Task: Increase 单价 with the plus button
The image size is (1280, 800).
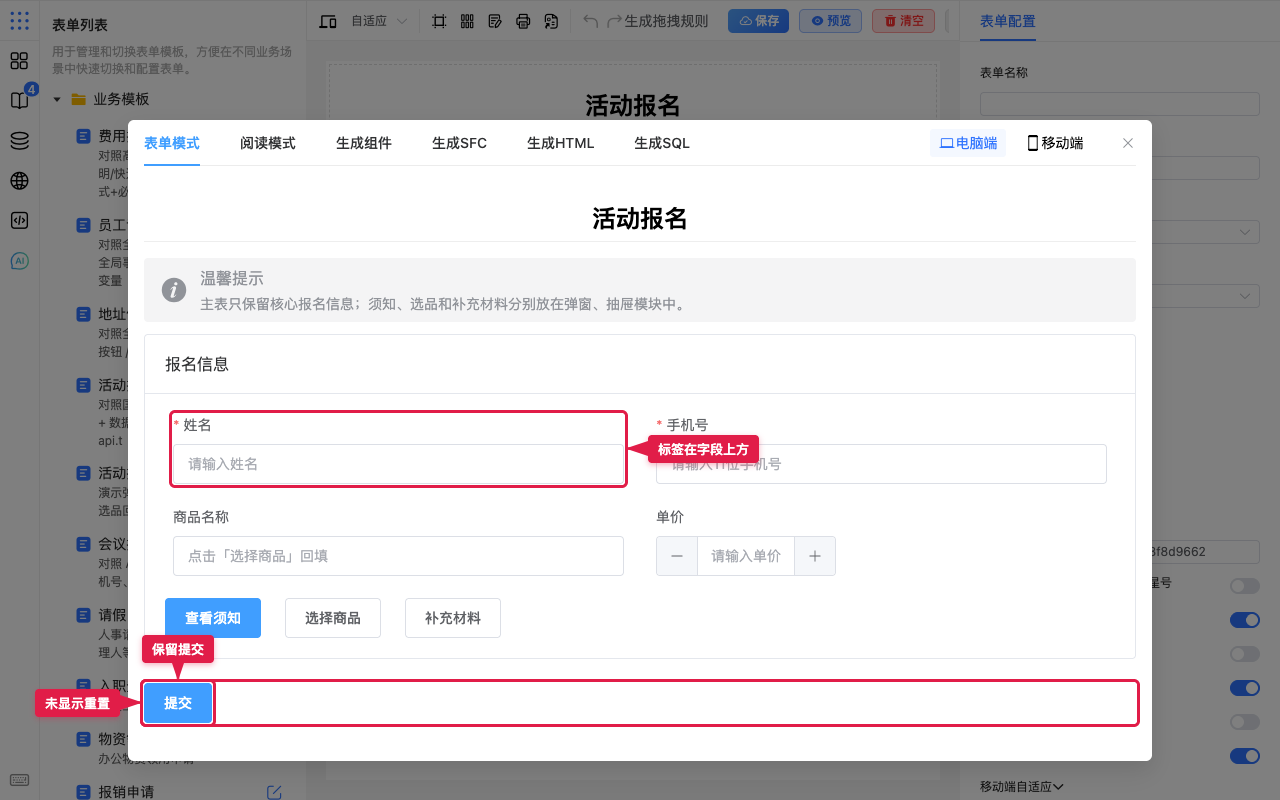Action: [x=815, y=556]
